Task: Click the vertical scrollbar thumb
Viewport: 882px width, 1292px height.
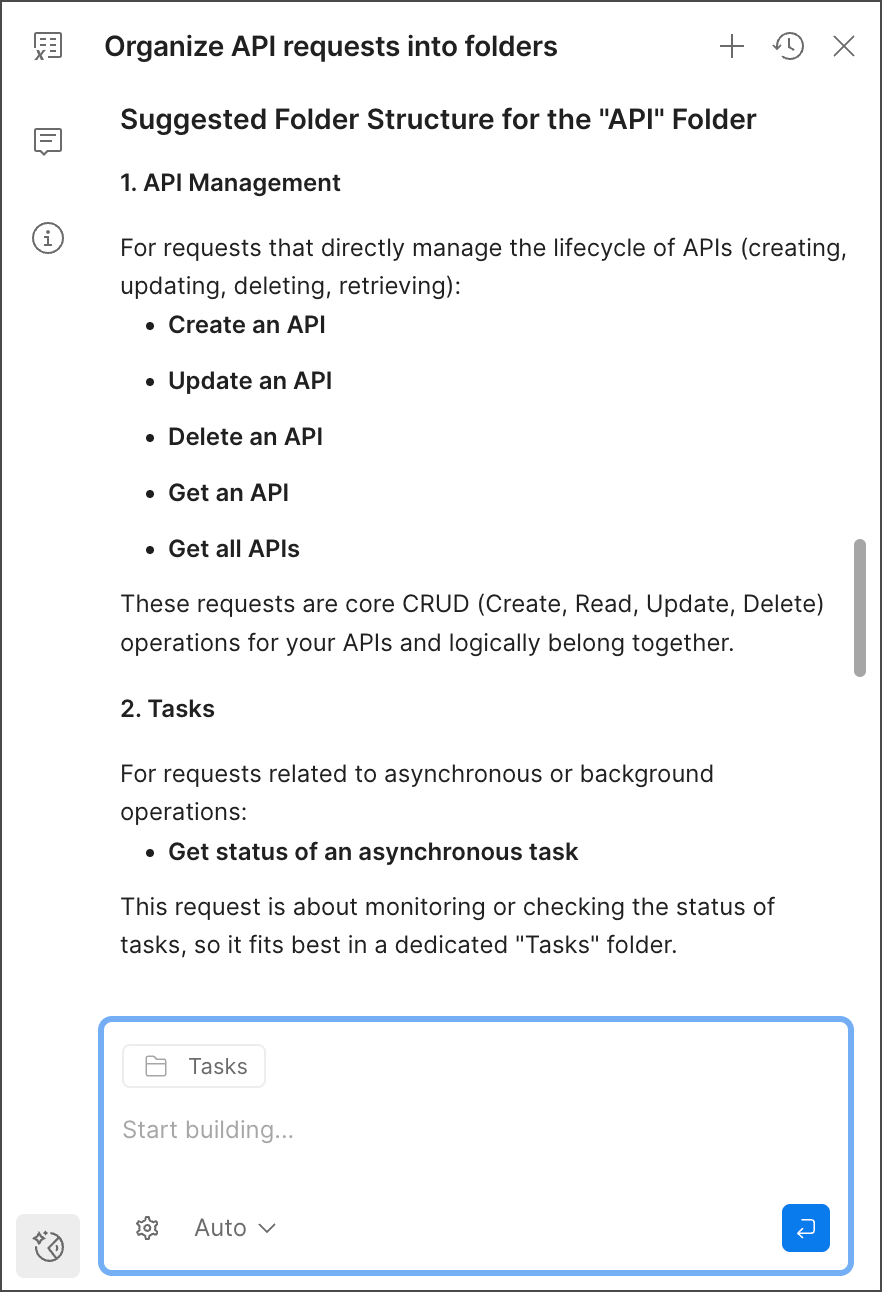Action: pyautogui.click(x=859, y=608)
